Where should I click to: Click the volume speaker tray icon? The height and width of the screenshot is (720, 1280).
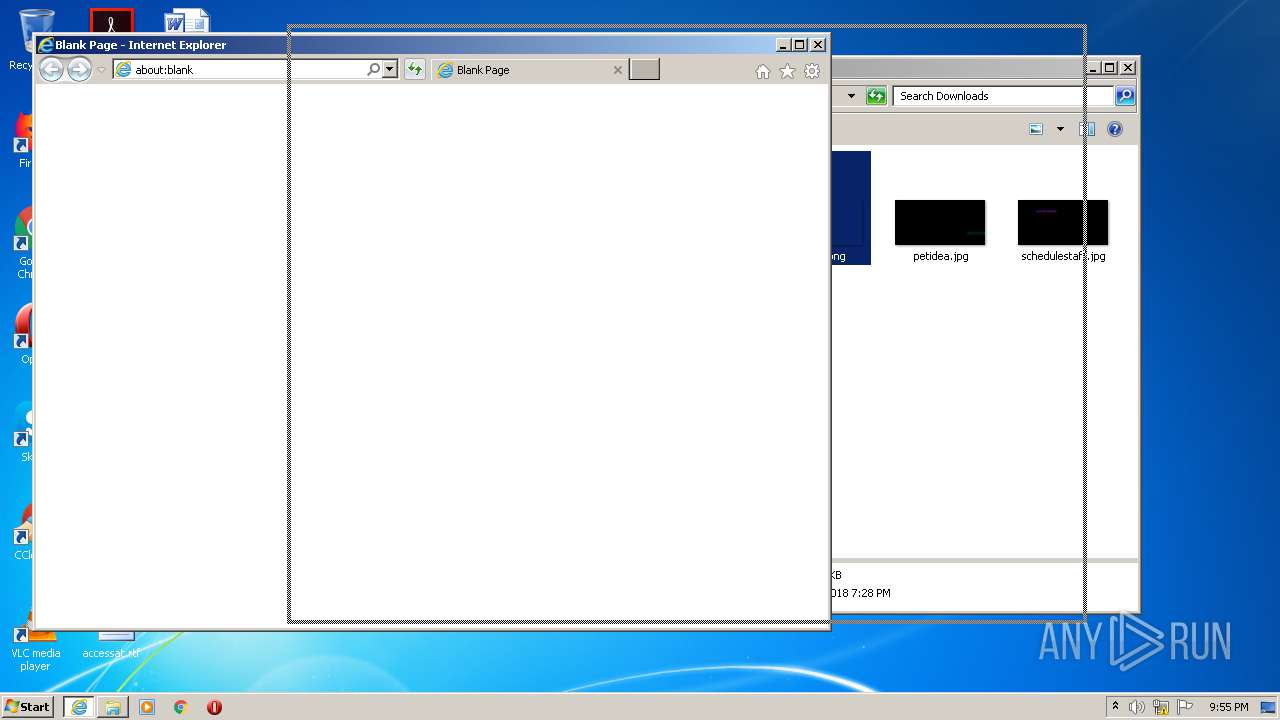pos(1136,707)
